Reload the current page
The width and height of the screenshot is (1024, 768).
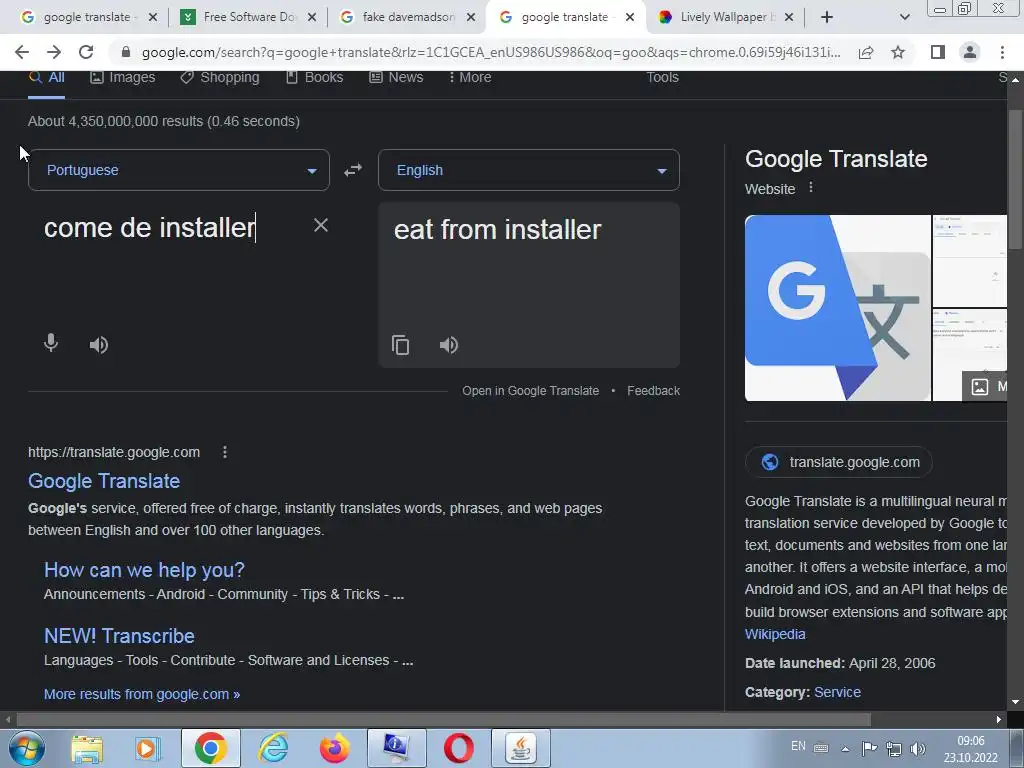[x=86, y=52]
